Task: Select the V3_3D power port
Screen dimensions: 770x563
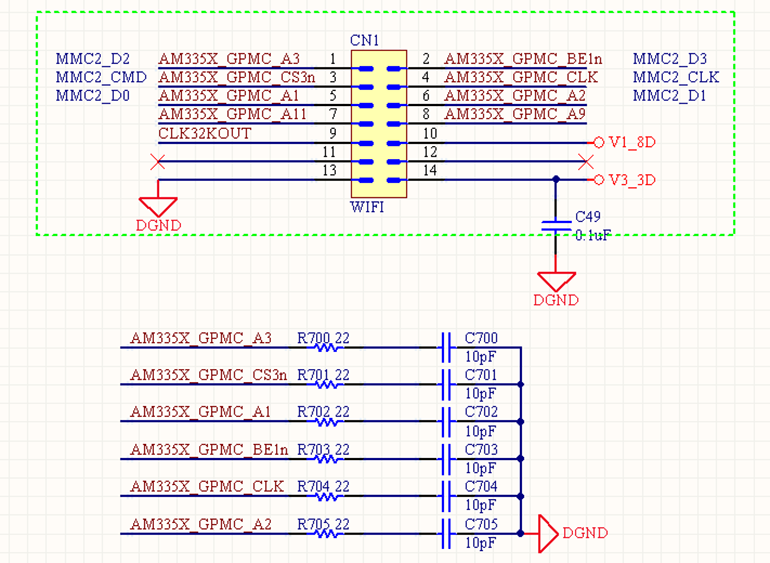Action: coord(599,180)
